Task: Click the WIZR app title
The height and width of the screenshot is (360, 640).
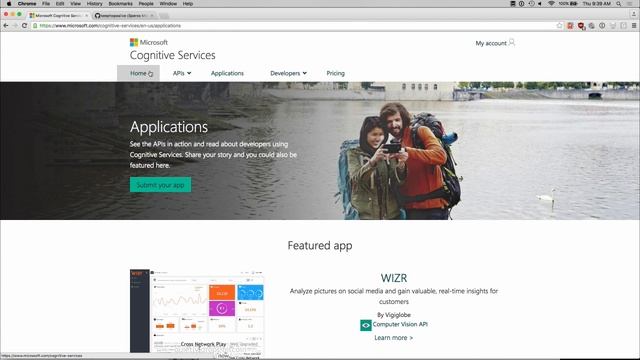Action: point(393,278)
